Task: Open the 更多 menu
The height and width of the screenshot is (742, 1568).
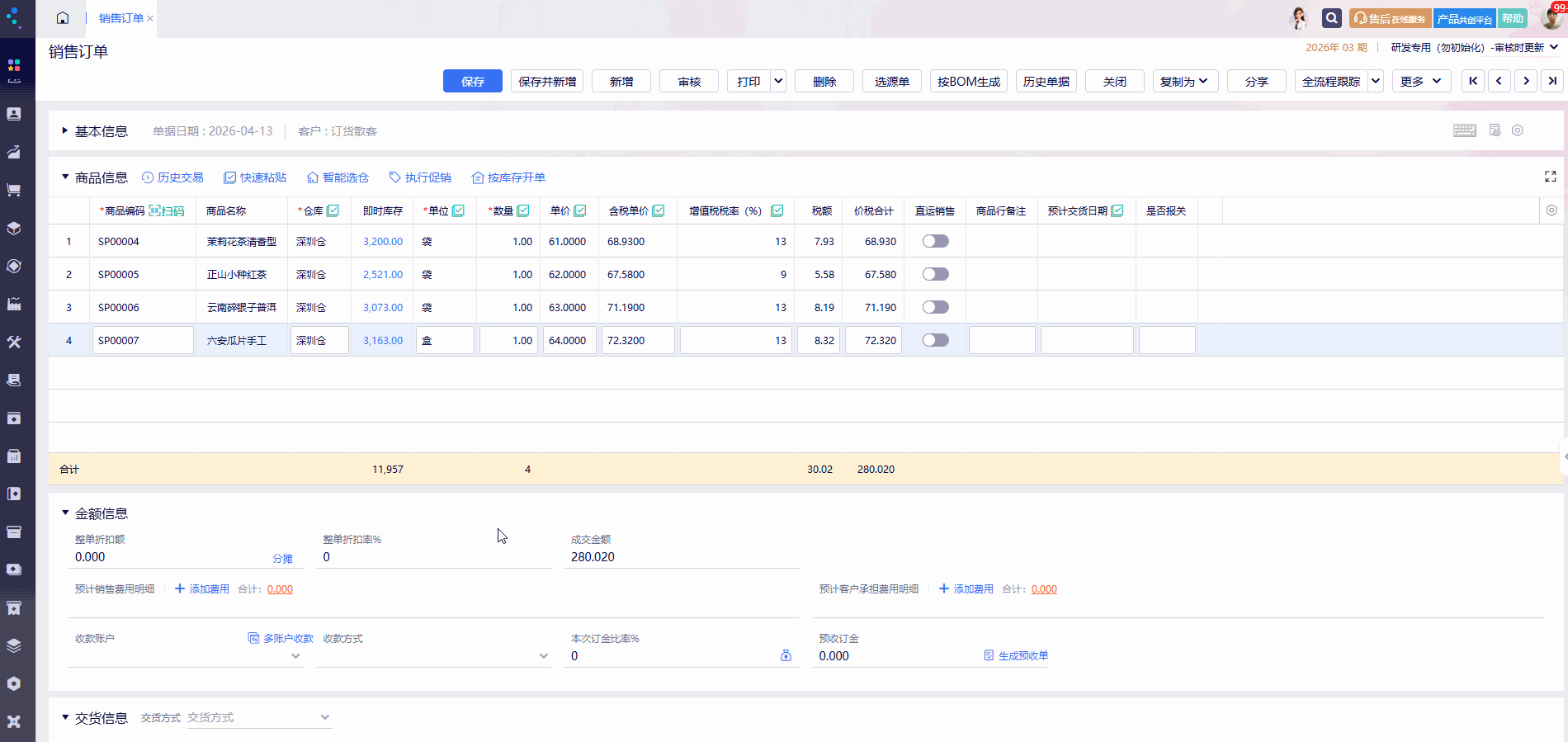Action: [1422, 81]
